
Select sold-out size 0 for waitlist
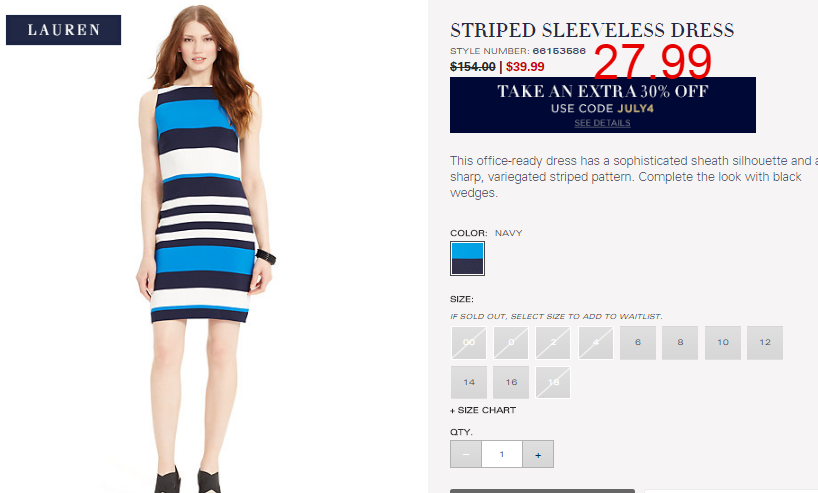511,343
